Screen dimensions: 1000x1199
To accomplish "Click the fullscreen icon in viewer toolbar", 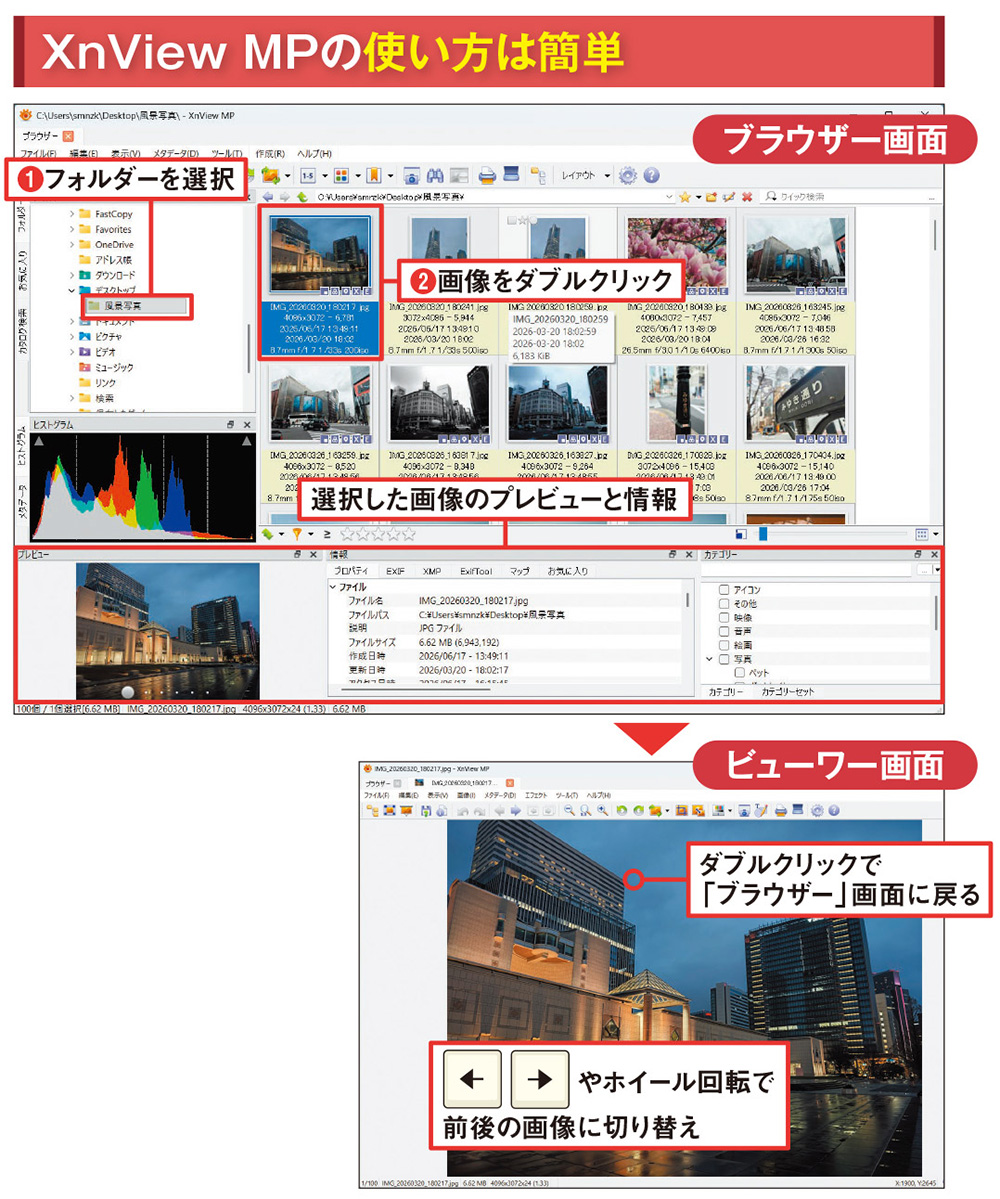I will click(389, 811).
